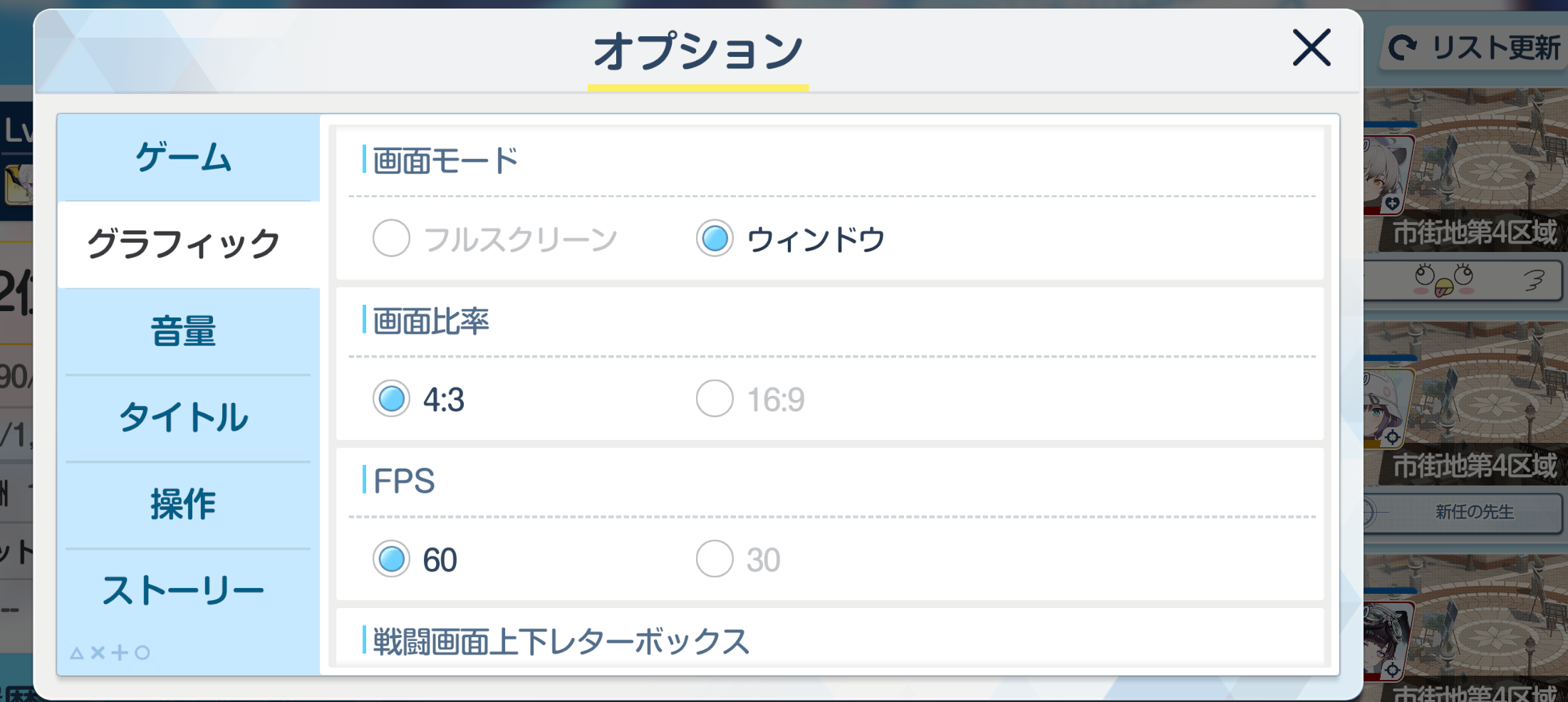Image resolution: width=1568 pixels, height=702 pixels.
Task: Open the タイトル tab
Action: pos(184,418)
